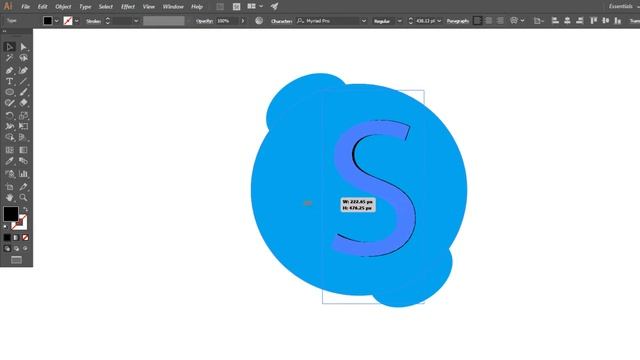
Task: Enable Draw Inside mode
Action: (x=25, y=248)
